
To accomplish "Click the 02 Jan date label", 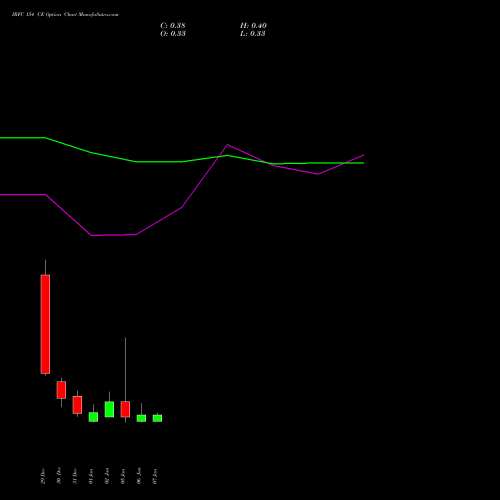I will click(x=107, y=476).
